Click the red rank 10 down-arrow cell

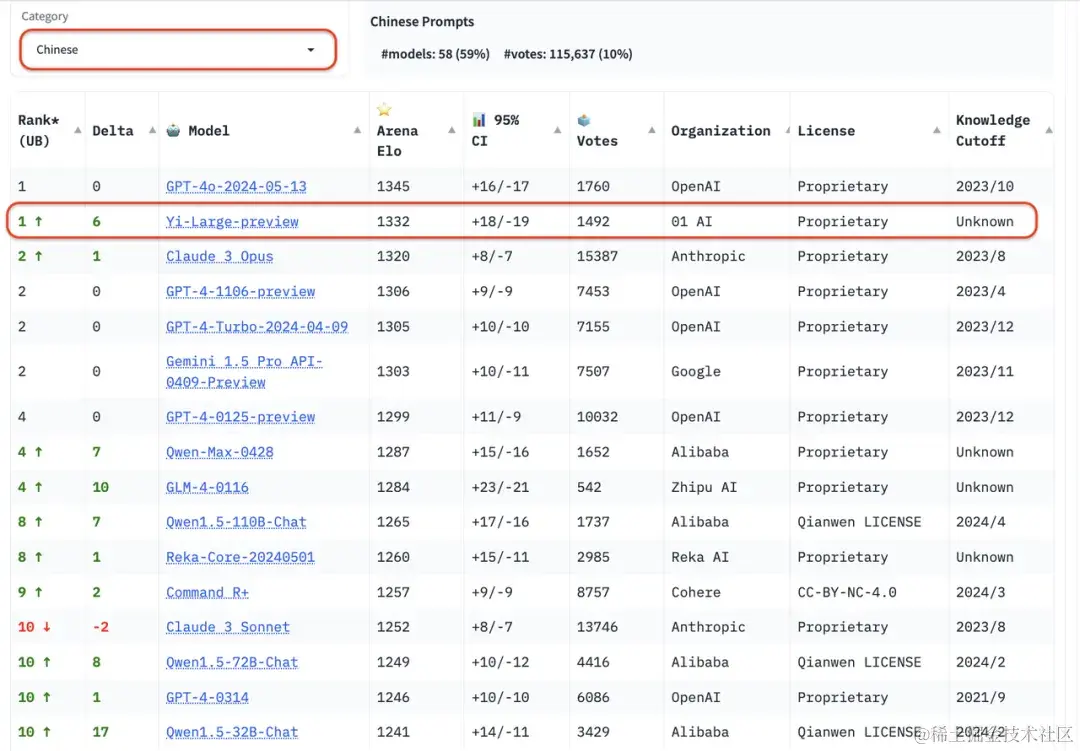[34, 627]
